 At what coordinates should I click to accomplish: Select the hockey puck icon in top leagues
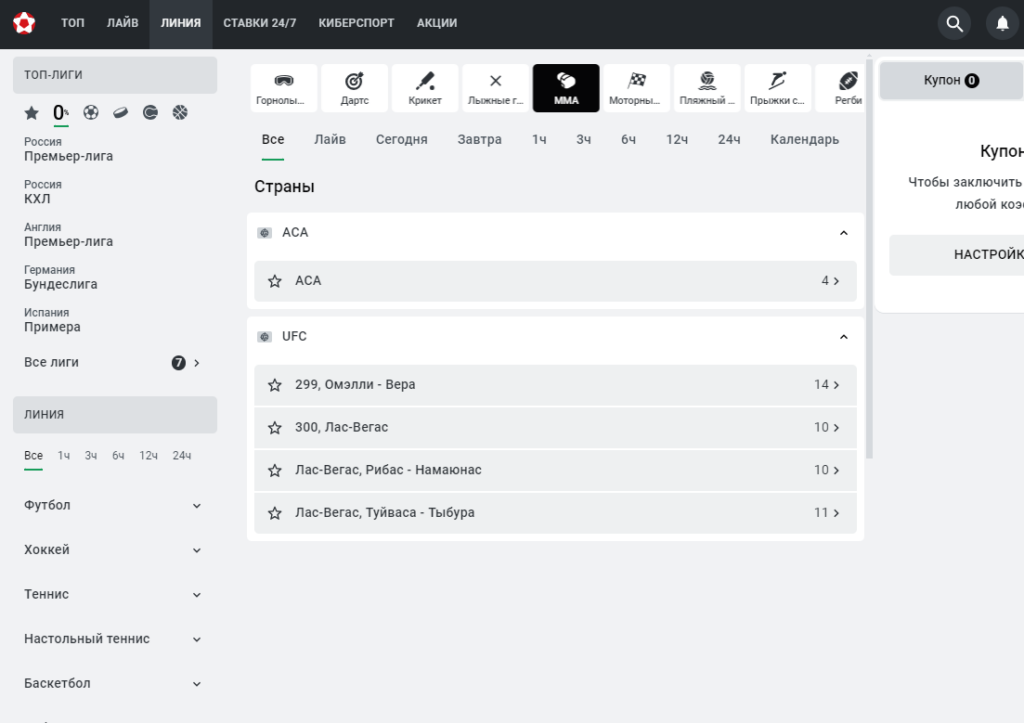(x=120, y=112)
